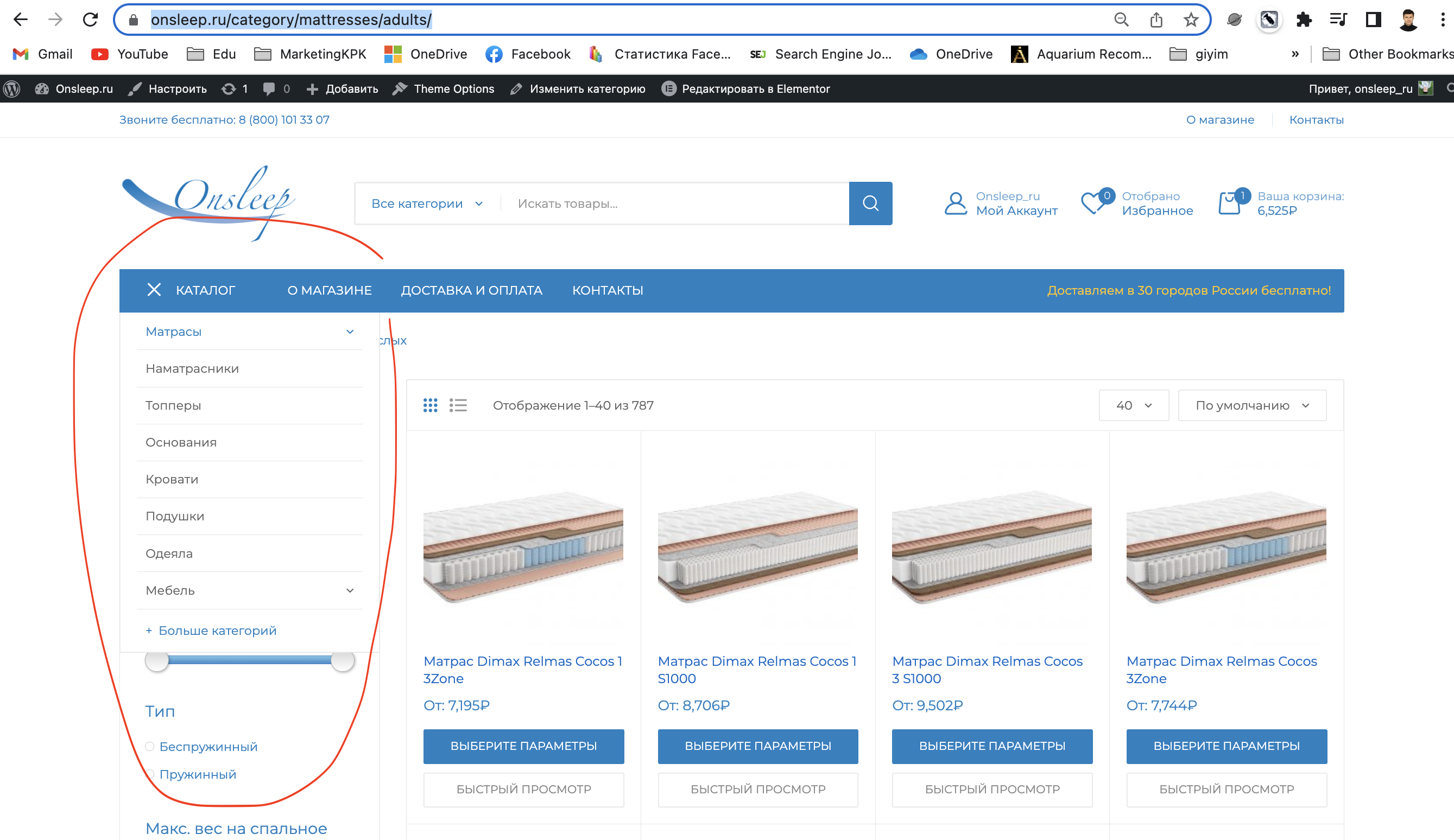Open the MarketingKPK bookmarks folder
This screenshot has height=840, width=1454.
pos(311,54)
